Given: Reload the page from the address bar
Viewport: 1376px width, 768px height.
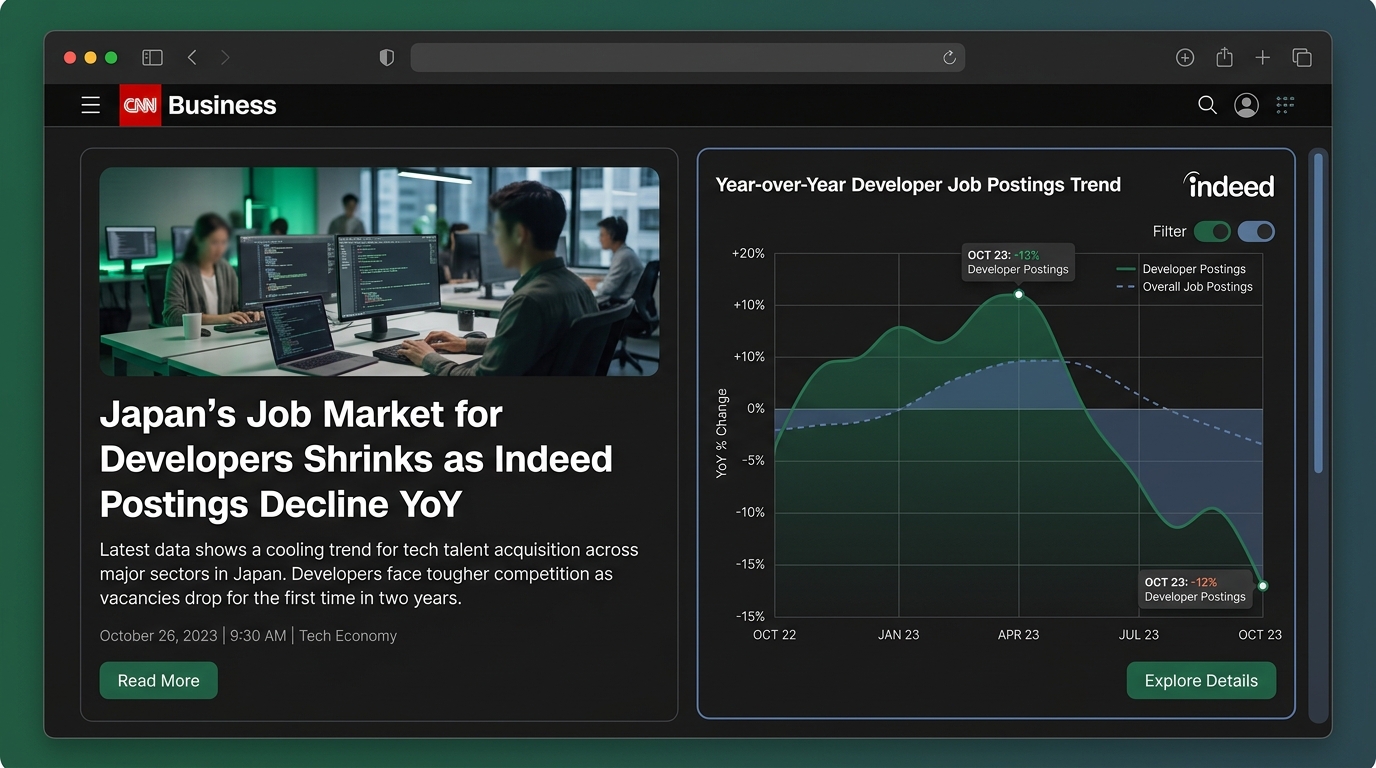Looking at the screenshot, I should tap(949, 58).
